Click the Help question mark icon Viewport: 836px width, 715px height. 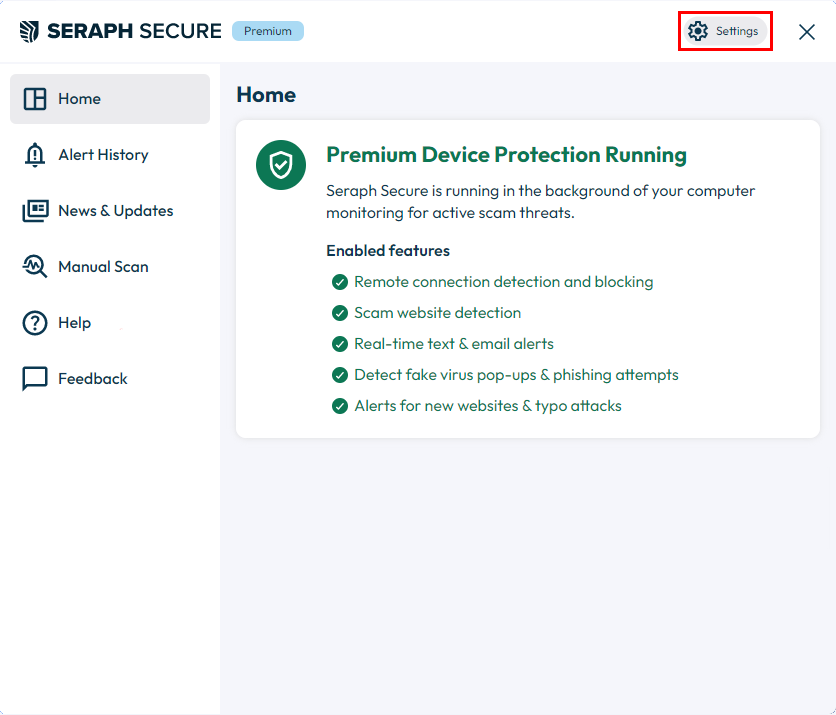pos(35,323)
